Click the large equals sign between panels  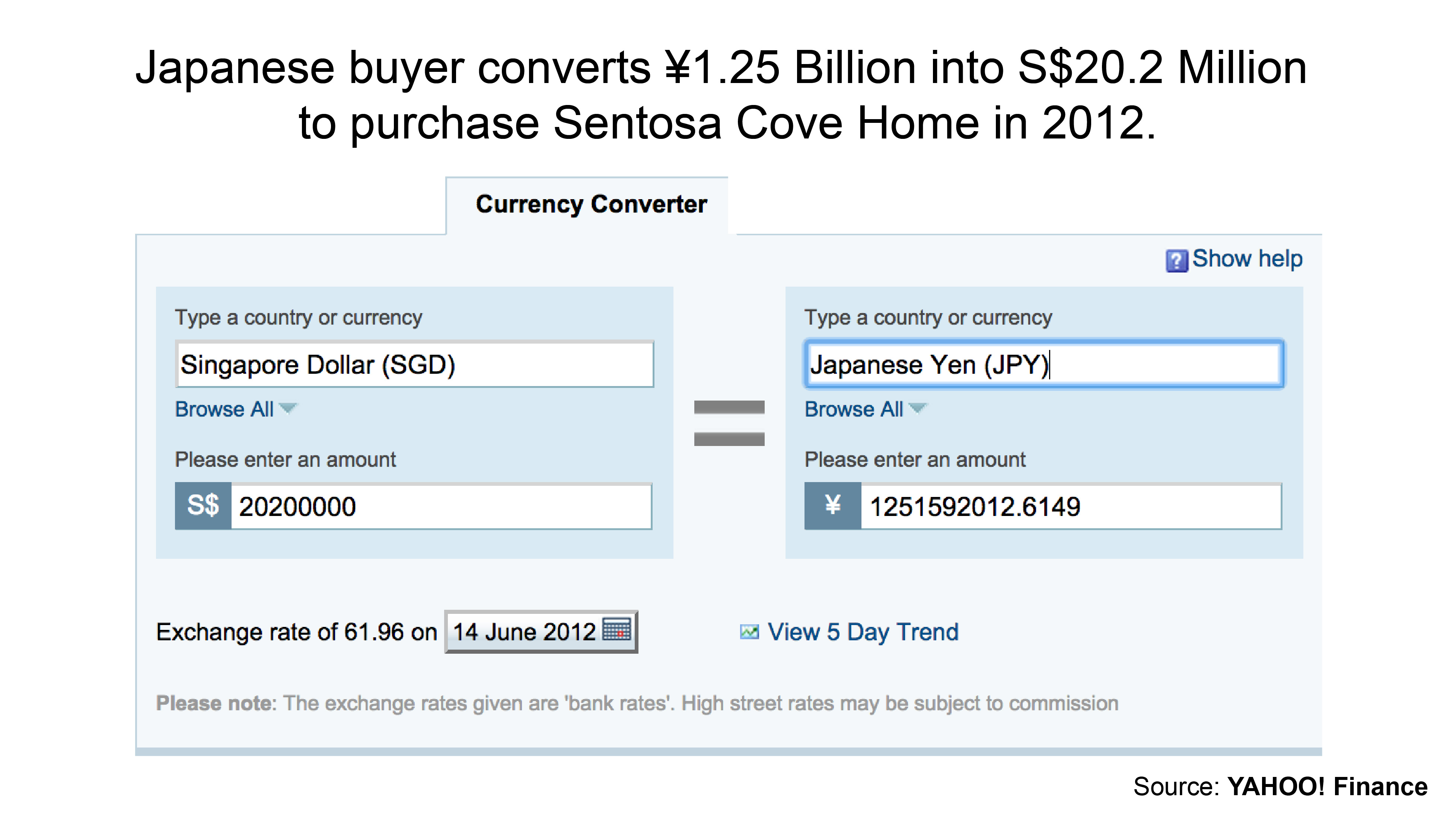click(x=729, y=423)
